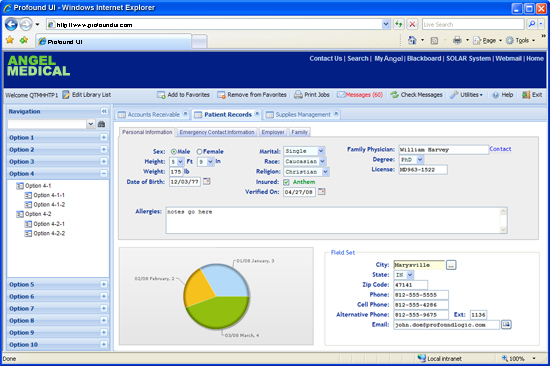Click Edit Library List icon
Screen dimensions: 550x366
click(x=66, y=95)
